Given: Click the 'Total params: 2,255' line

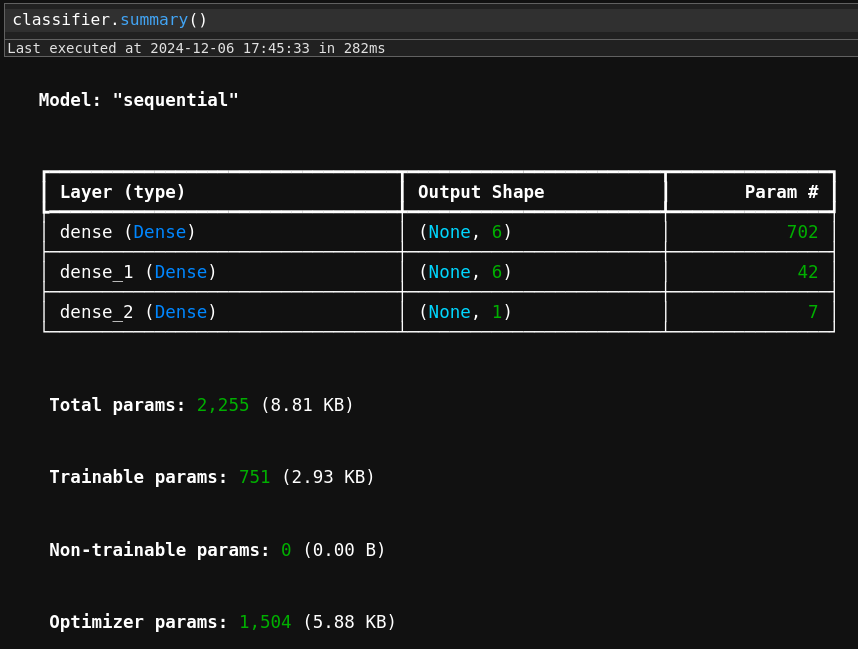Looking at the screenshot, I should [x=201, y=405].
